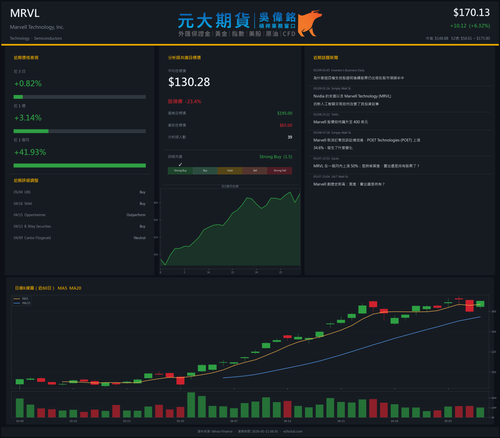This screenshot has height=438, width=500.
Task: Select the Hold segment of rating bar
Action: tap(230, 171)
